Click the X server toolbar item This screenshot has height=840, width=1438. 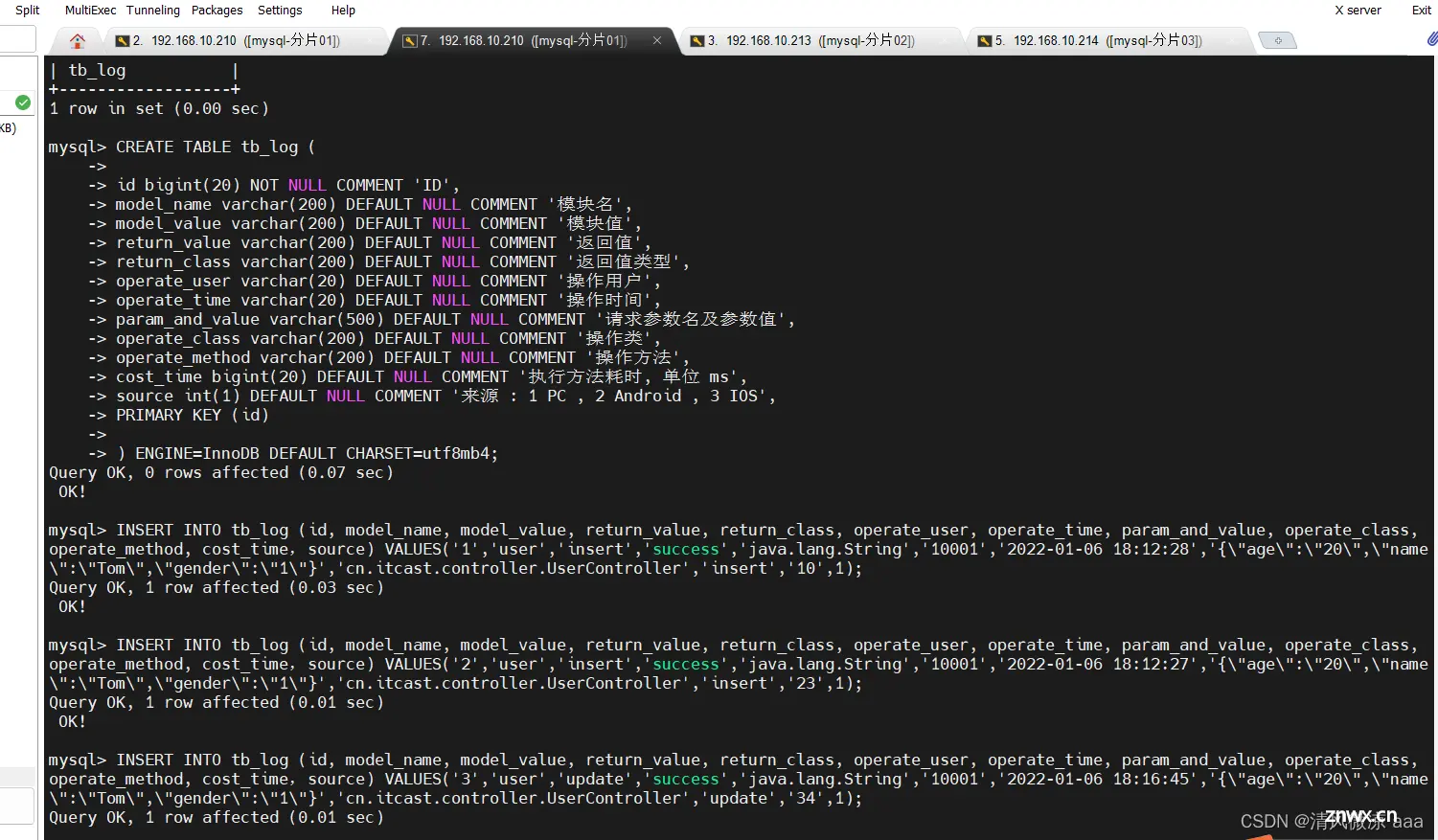pyautogui.click(x=1358, y=11)
